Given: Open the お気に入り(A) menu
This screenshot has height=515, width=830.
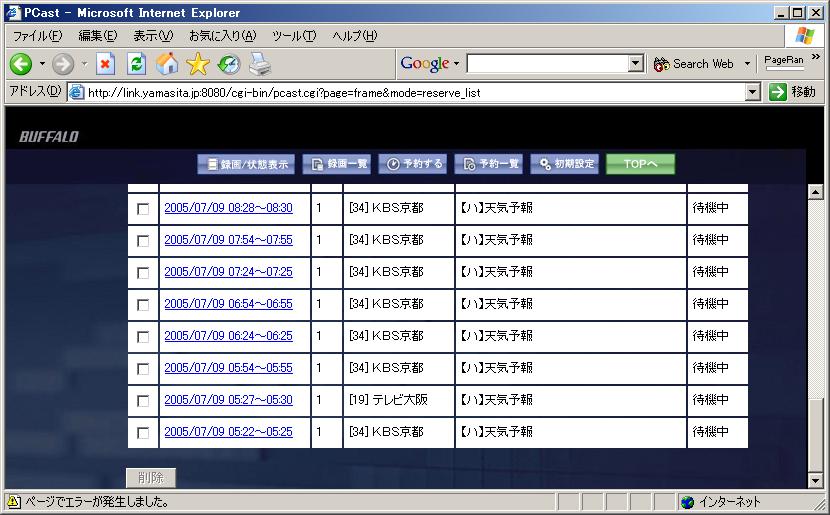Looking at the screenshot, I should tap(222, 36).
